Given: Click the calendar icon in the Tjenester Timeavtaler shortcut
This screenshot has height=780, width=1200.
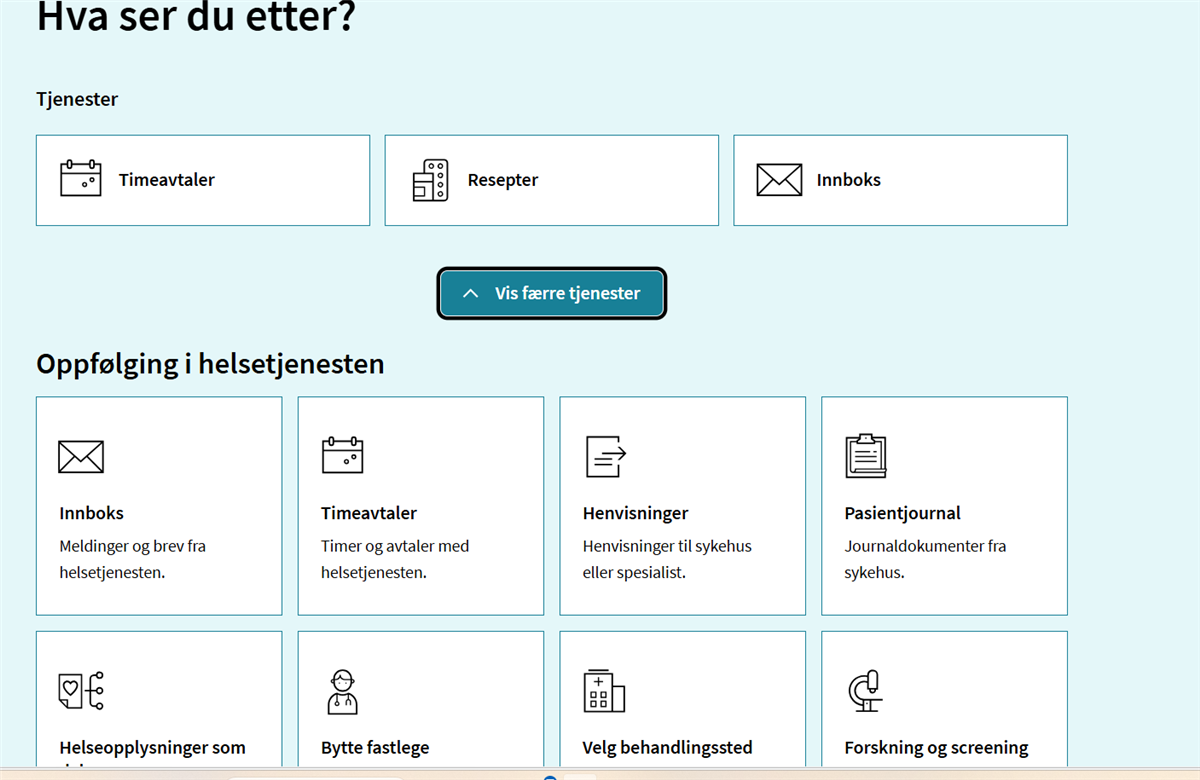Looking at the screenshot, I should 81,179.
